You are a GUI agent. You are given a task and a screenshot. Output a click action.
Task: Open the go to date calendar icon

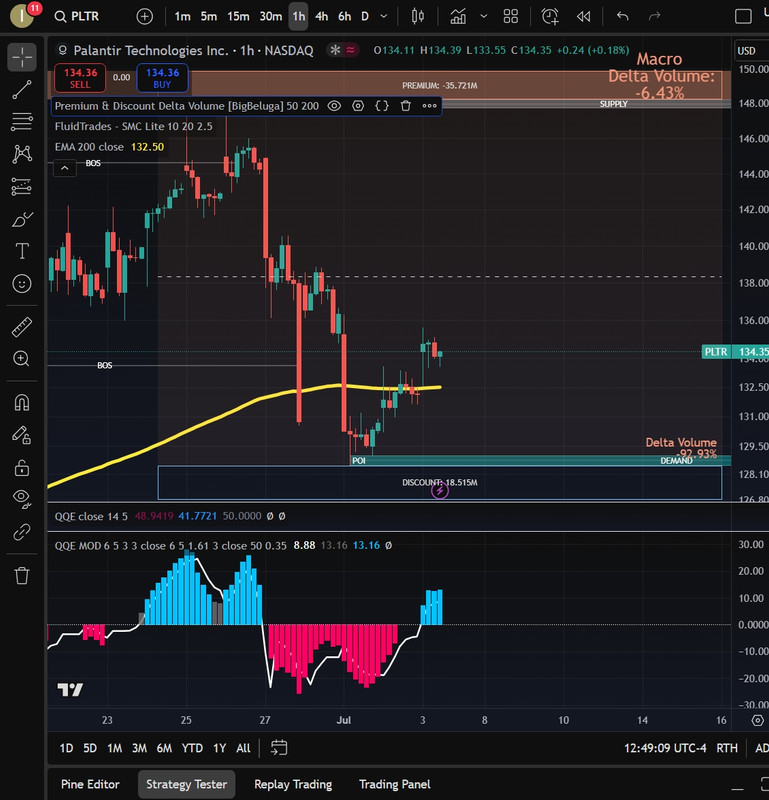279,748
